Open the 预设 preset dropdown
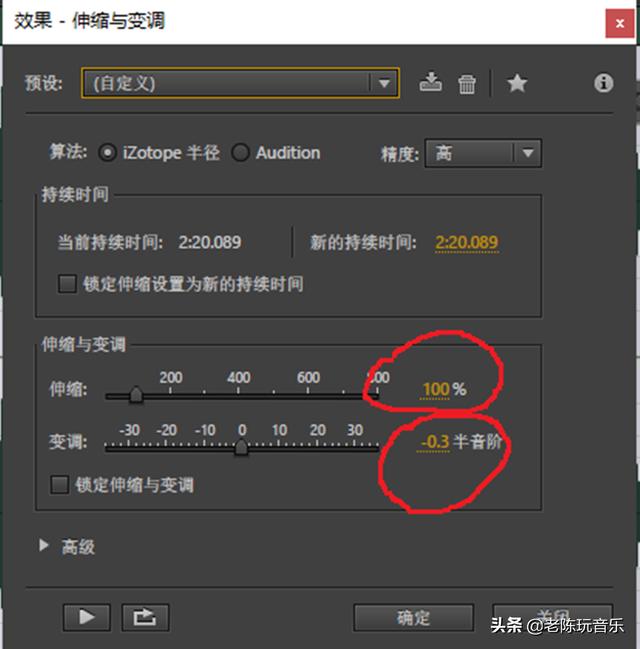Image resolution: width=640 pixels, height=649 pixels. pos(240,83)
